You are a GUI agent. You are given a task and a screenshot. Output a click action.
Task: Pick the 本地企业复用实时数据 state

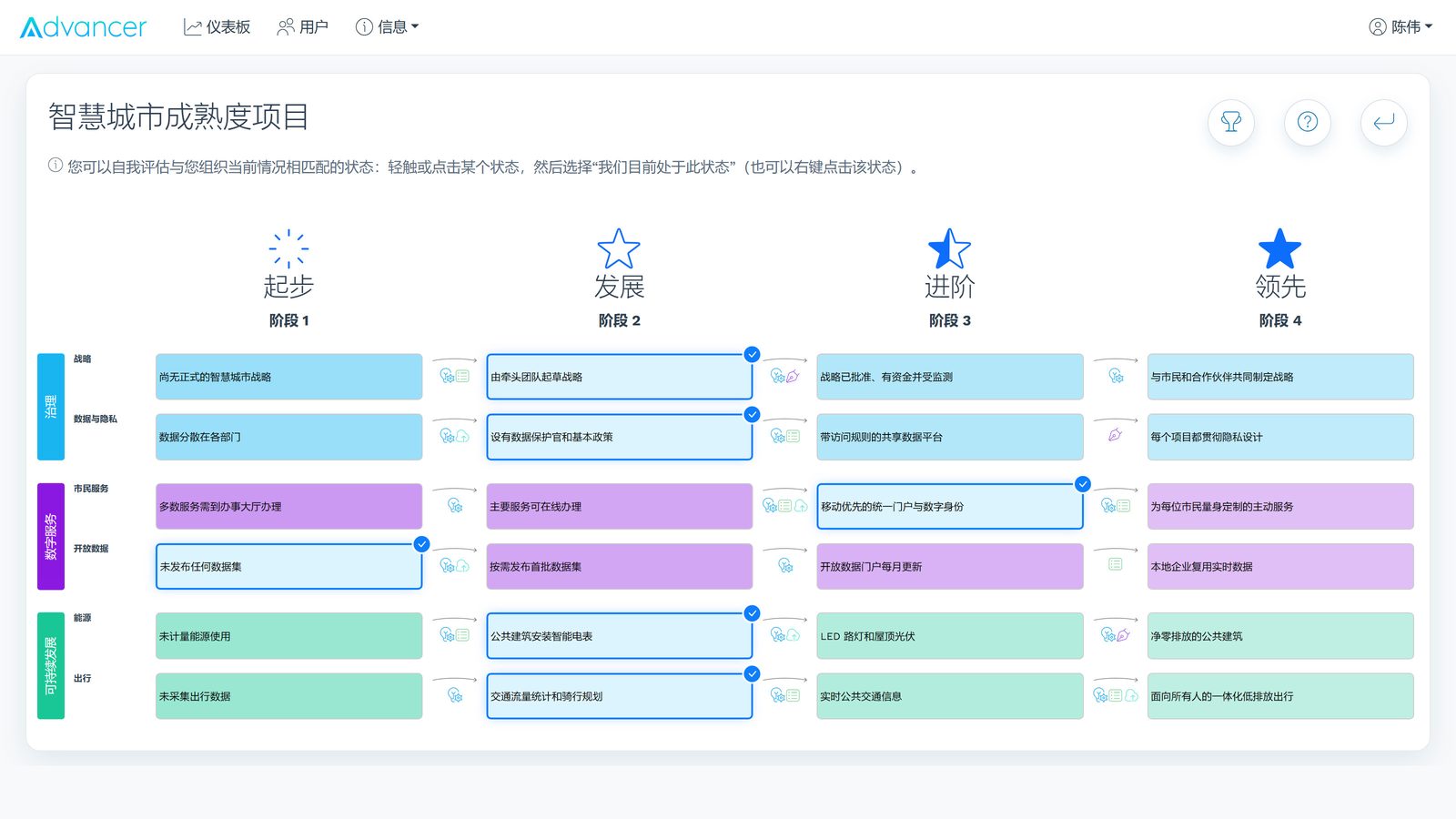pos(1280,566)
